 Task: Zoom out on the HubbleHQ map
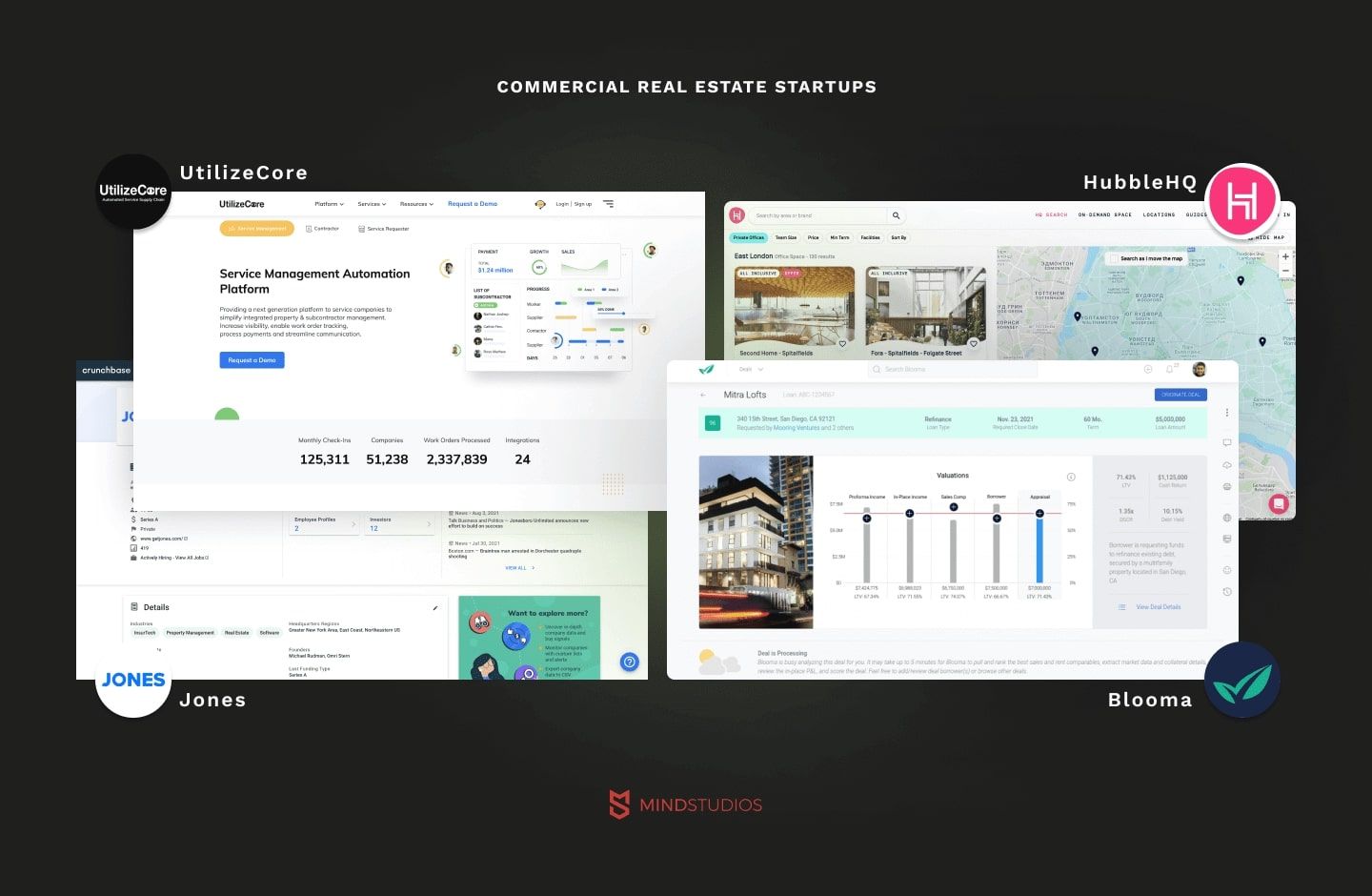(1285, 271)
